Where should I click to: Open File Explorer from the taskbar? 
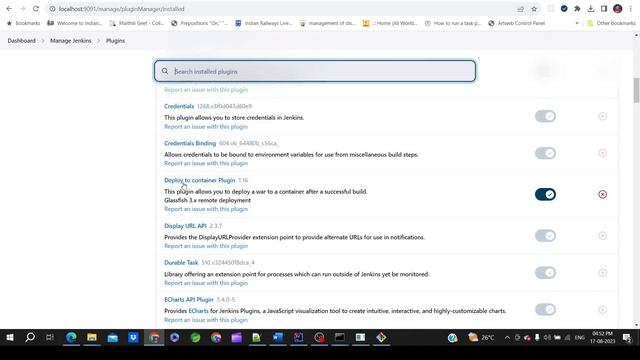pos(92,338)
